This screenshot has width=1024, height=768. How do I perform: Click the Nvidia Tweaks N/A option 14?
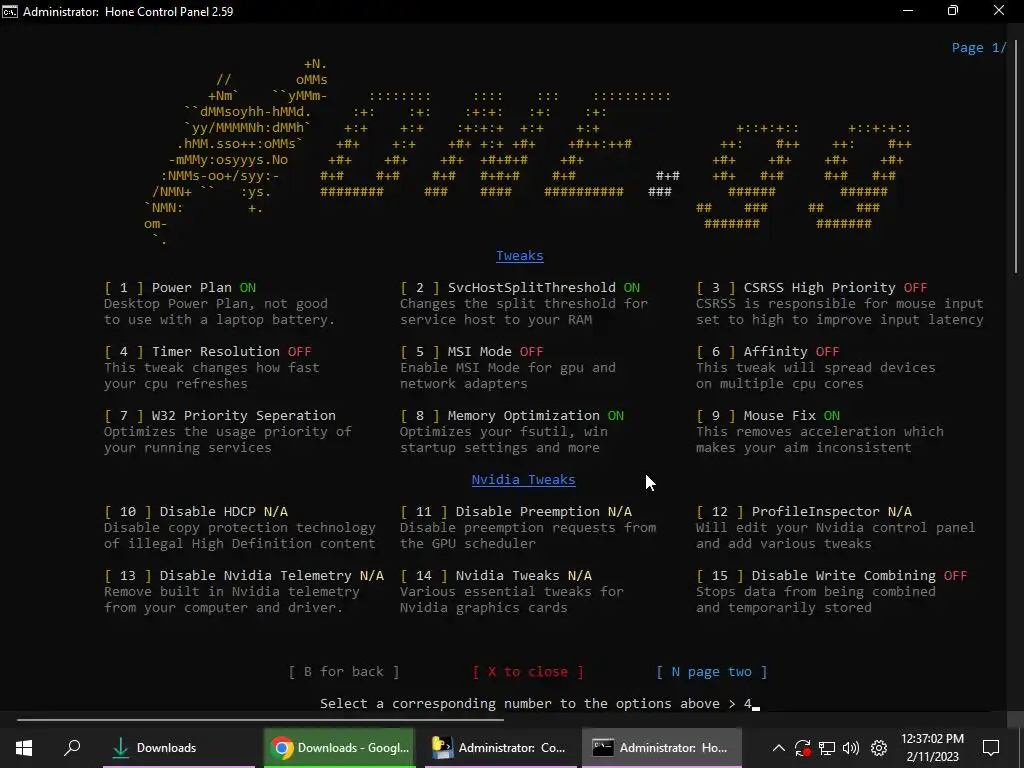pos(496,575)
